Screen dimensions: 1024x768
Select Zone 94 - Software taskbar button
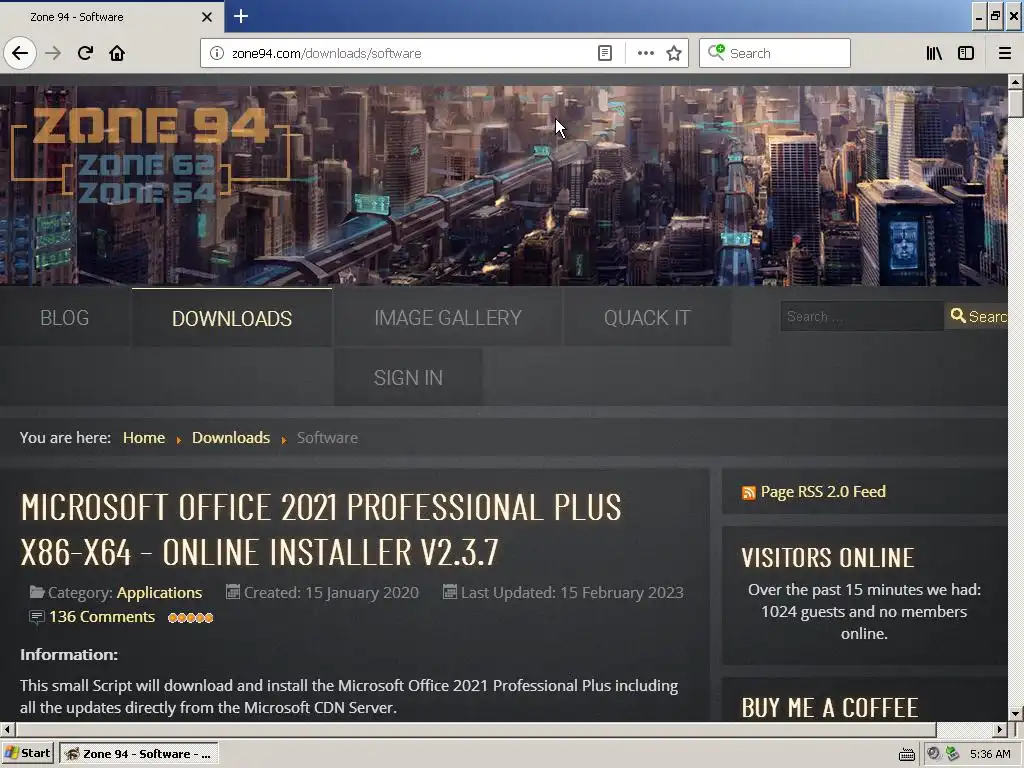pyautogui.click(x=139, y=753)
